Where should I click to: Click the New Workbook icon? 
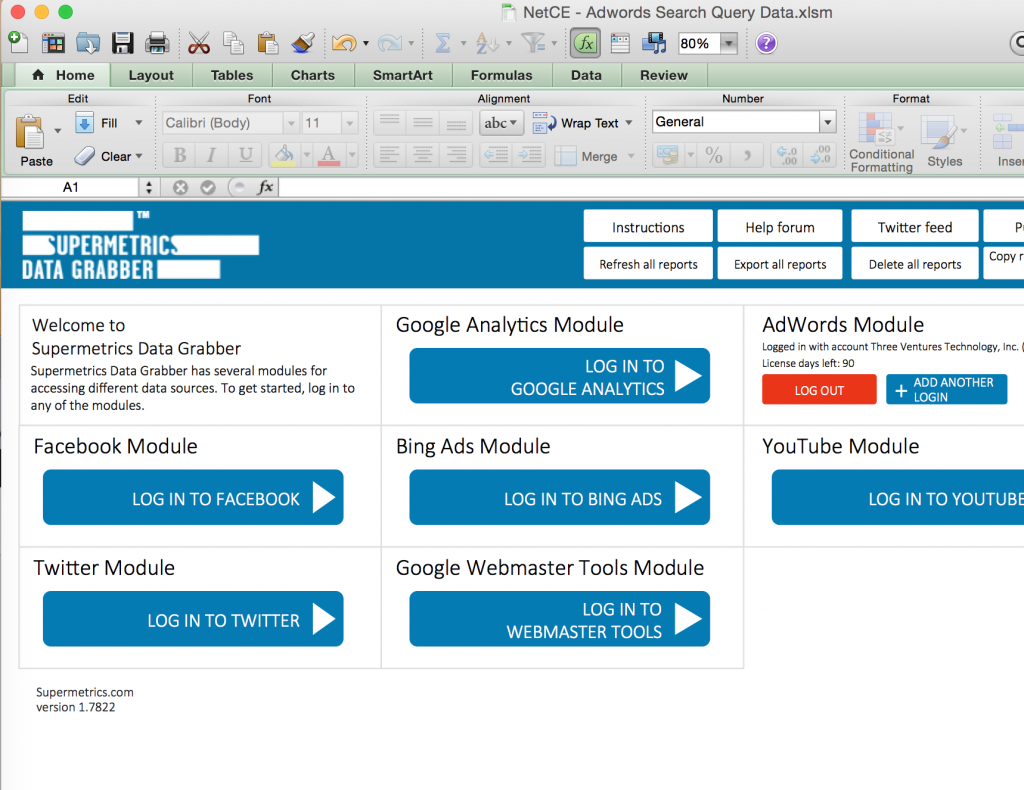[18, 43]
